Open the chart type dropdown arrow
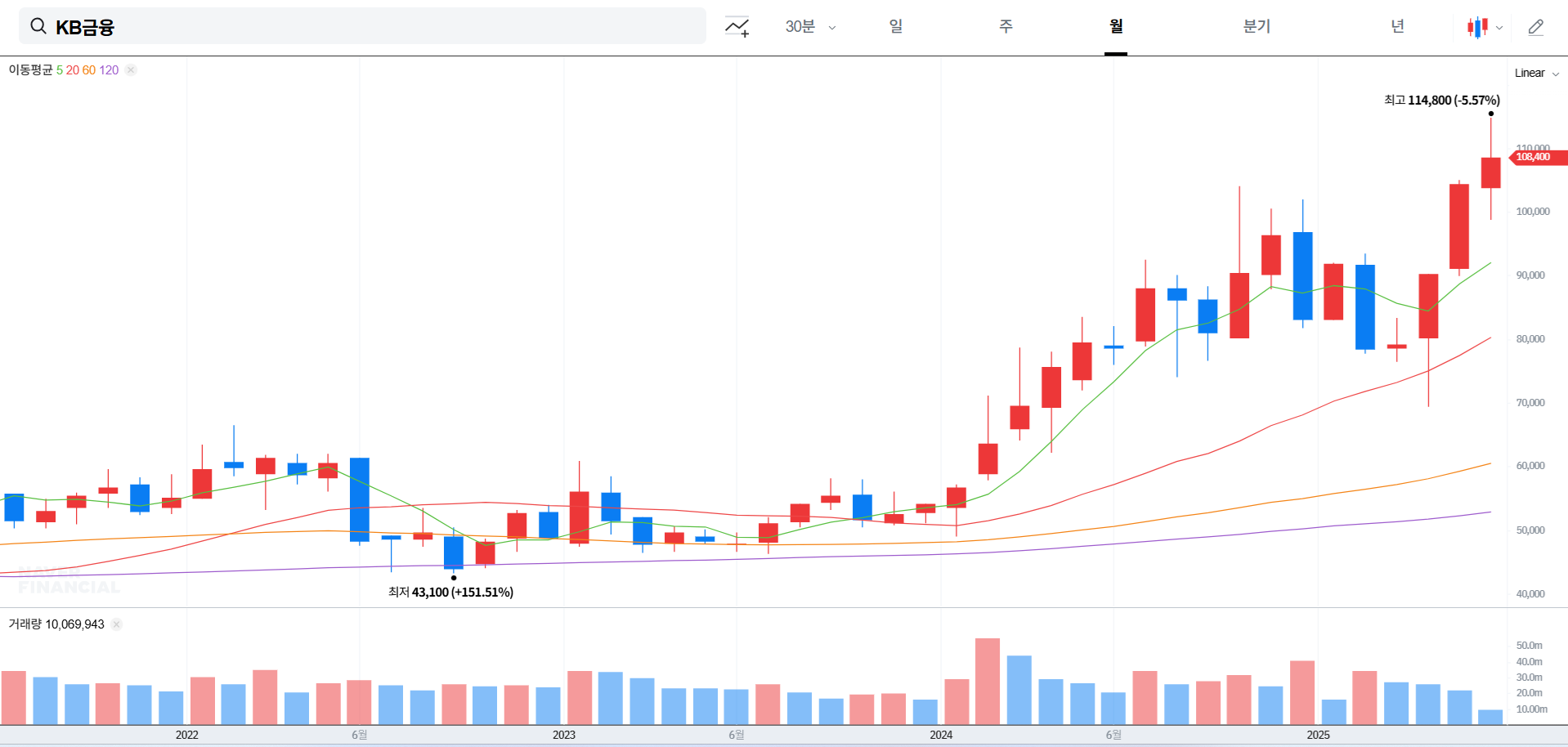Image resolution: width=1568 pixels, height=747 pixels. tap(1499, 28)
